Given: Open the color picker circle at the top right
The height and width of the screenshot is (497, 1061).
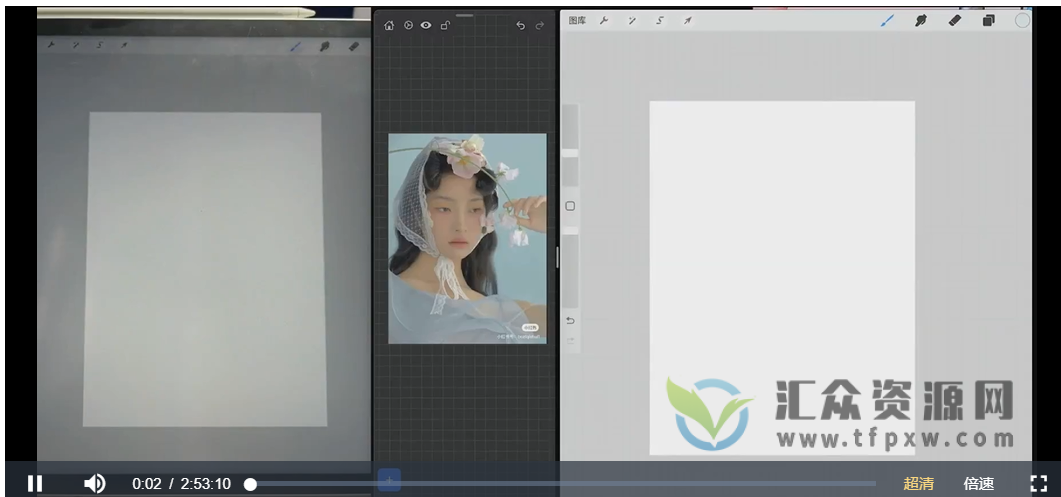Looking at the screenshot, I should click(1022, 21).
